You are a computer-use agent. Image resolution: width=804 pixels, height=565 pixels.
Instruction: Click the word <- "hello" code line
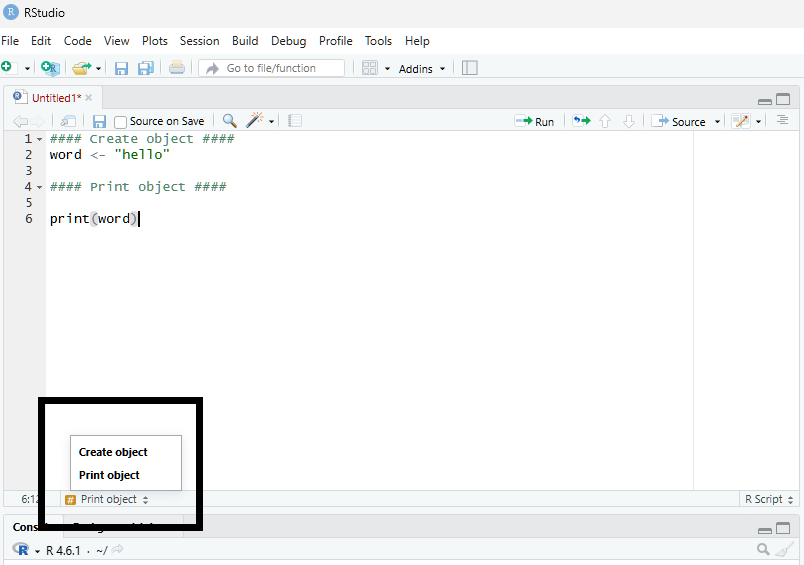pos(109,155)
